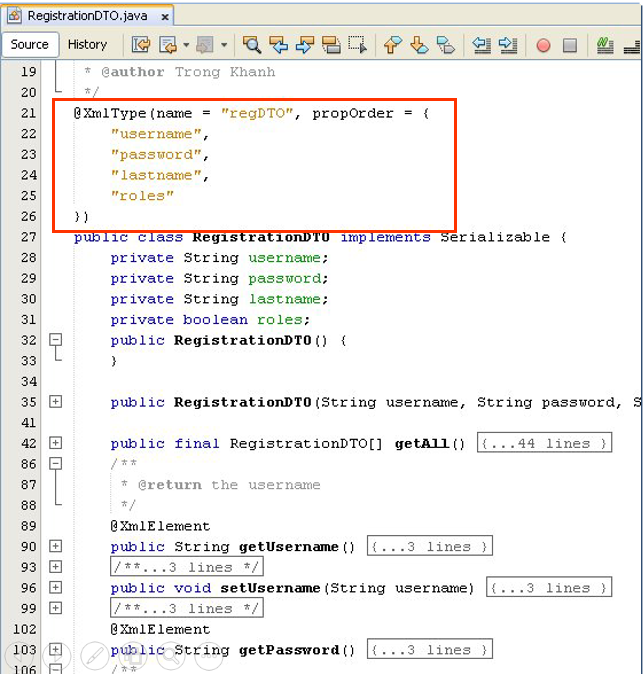Image resolution: width=644 pixels, height=674 pixels.
Task: Click the boolean 'roles' field declaration
Action: coord(279,320)
